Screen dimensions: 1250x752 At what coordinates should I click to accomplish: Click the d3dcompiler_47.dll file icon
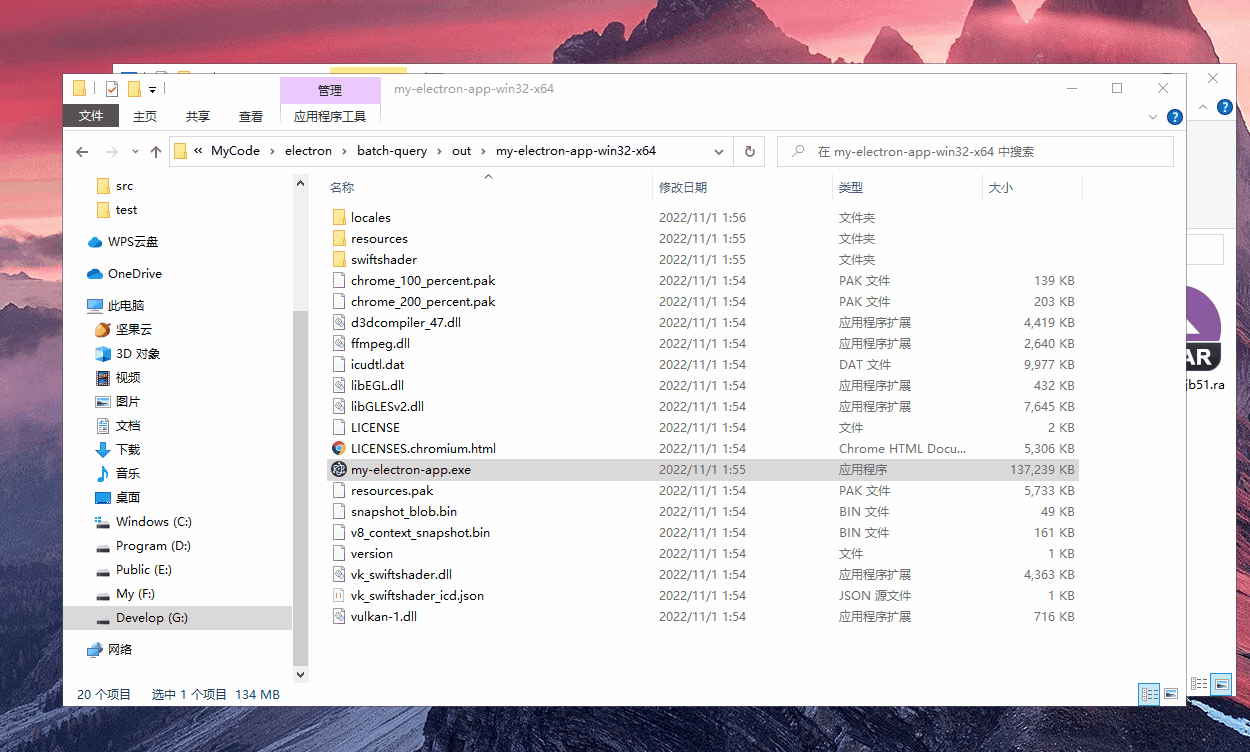339,322
